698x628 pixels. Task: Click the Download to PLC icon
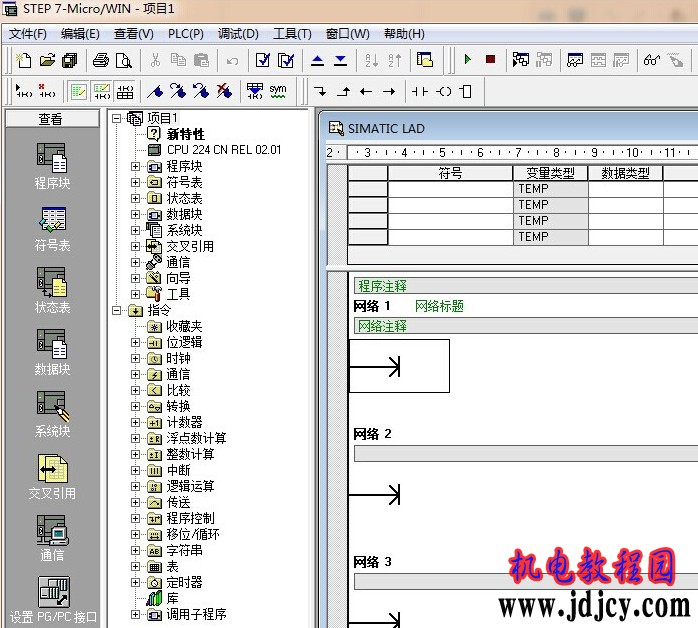click(x=341, y=60)
